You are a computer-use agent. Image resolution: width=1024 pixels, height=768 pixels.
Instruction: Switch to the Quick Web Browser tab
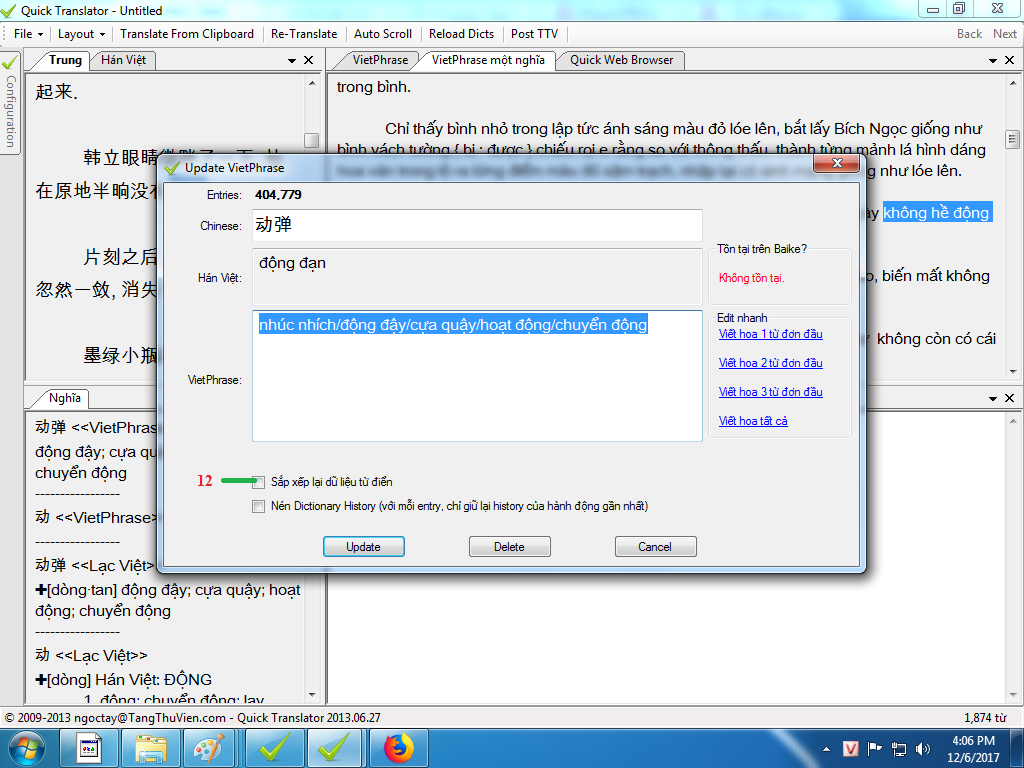pyautogui.click(x=621, y=60)
